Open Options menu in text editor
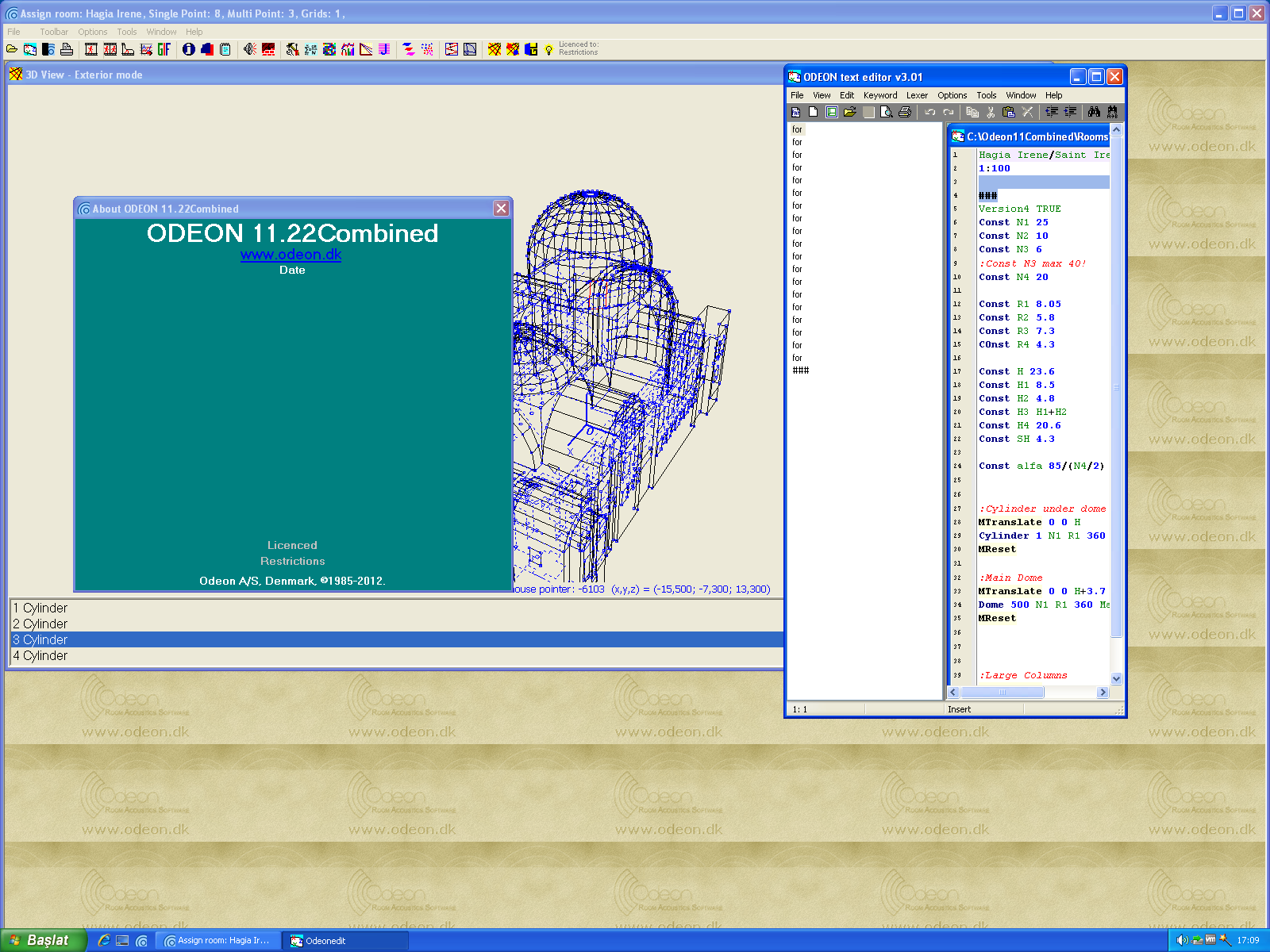This screenshot has width=1270, height=952. coord(952,95)
